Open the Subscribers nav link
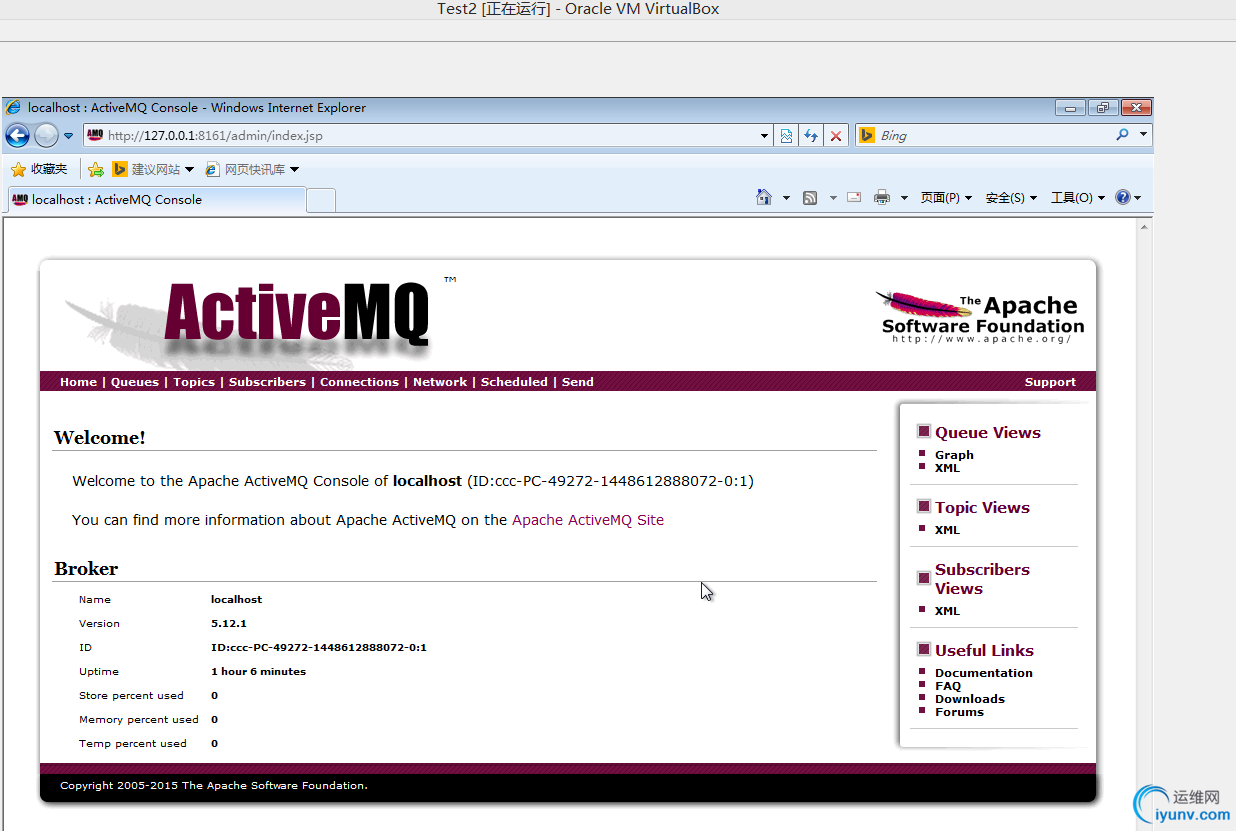1236x831 pixels. pos(267,382)
